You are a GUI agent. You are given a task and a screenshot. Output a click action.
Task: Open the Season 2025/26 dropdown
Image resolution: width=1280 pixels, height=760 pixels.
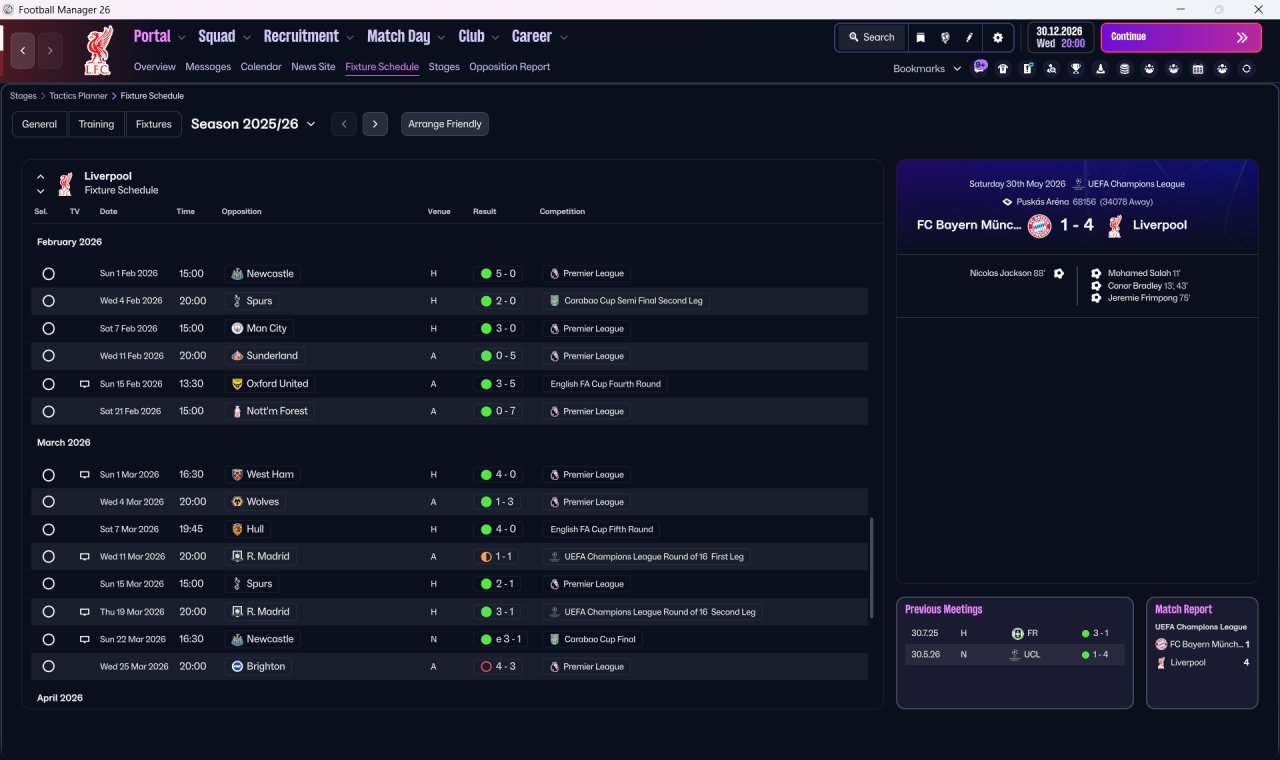(253, 124)
